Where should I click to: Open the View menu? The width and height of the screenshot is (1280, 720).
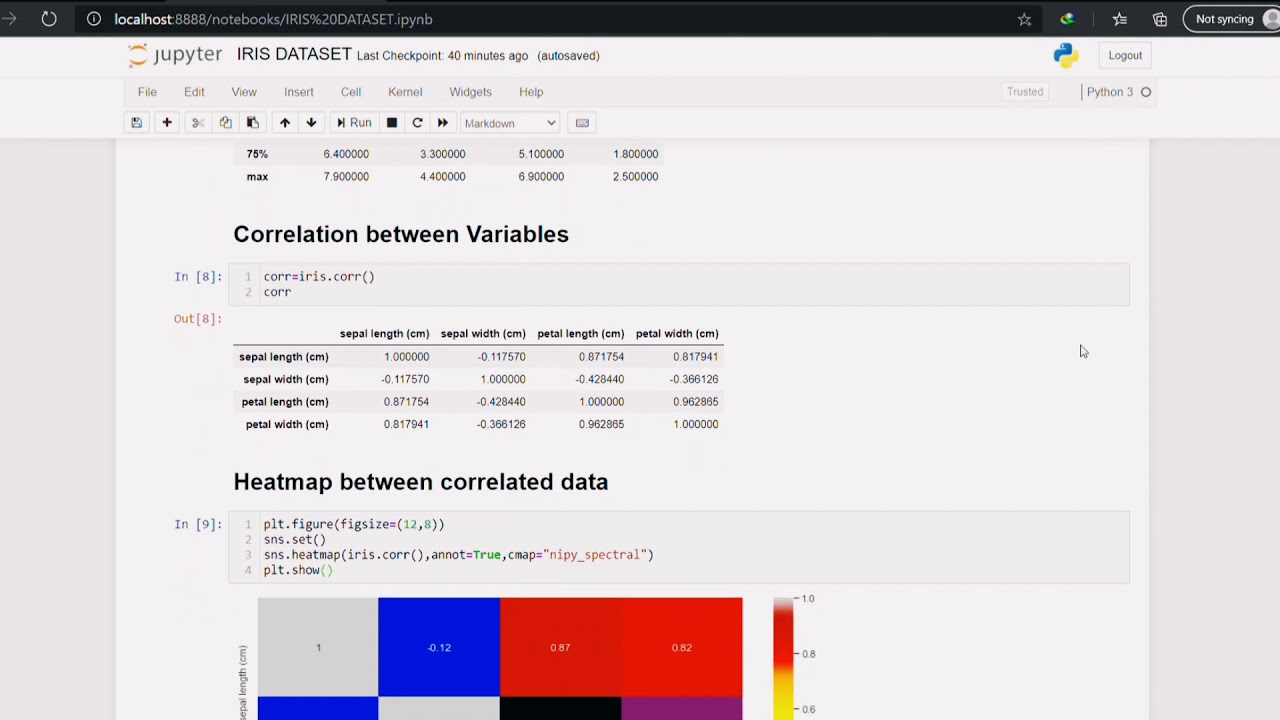244,92
